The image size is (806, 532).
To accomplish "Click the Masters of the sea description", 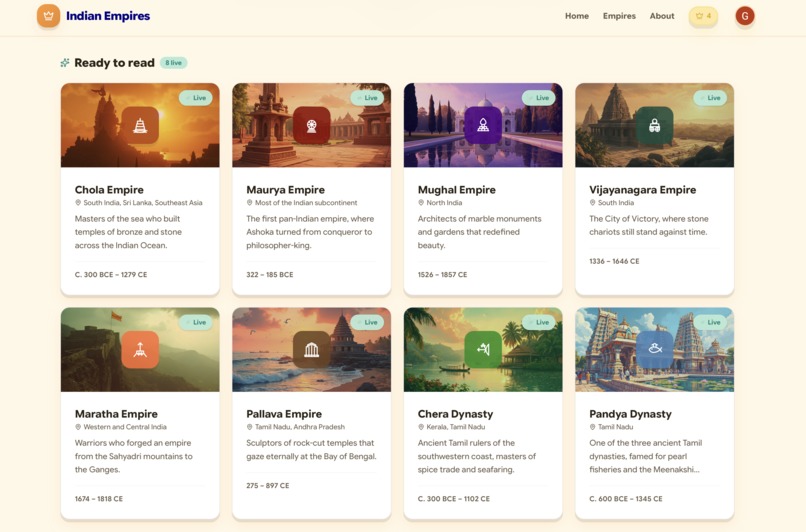I will (129, 232).
